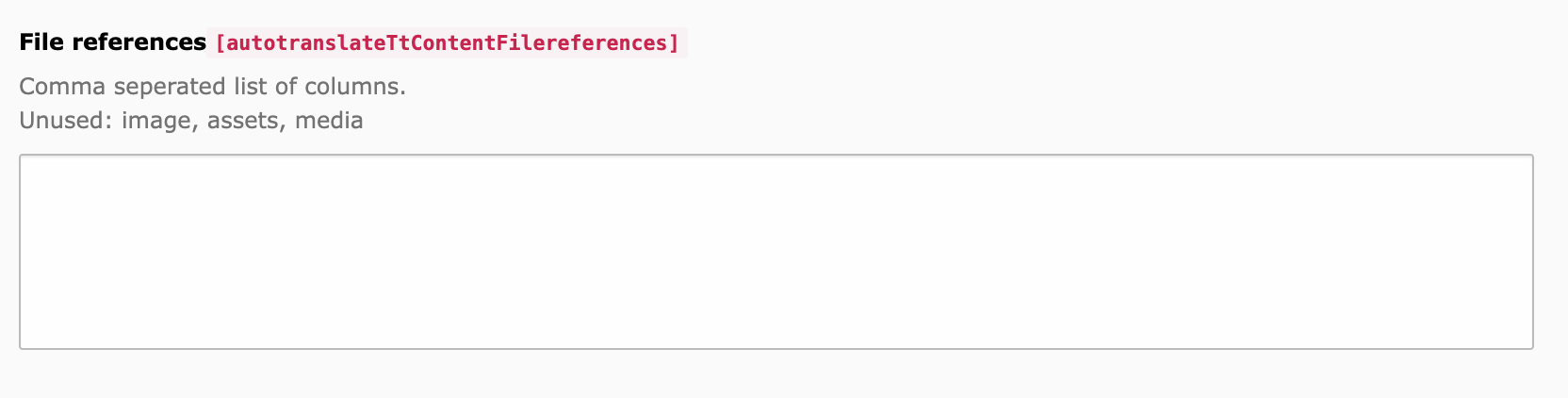Select the autotranslateTtContentFilereferences configuration key
This screenshot has width=1568, height=398.
coord(447,43)
